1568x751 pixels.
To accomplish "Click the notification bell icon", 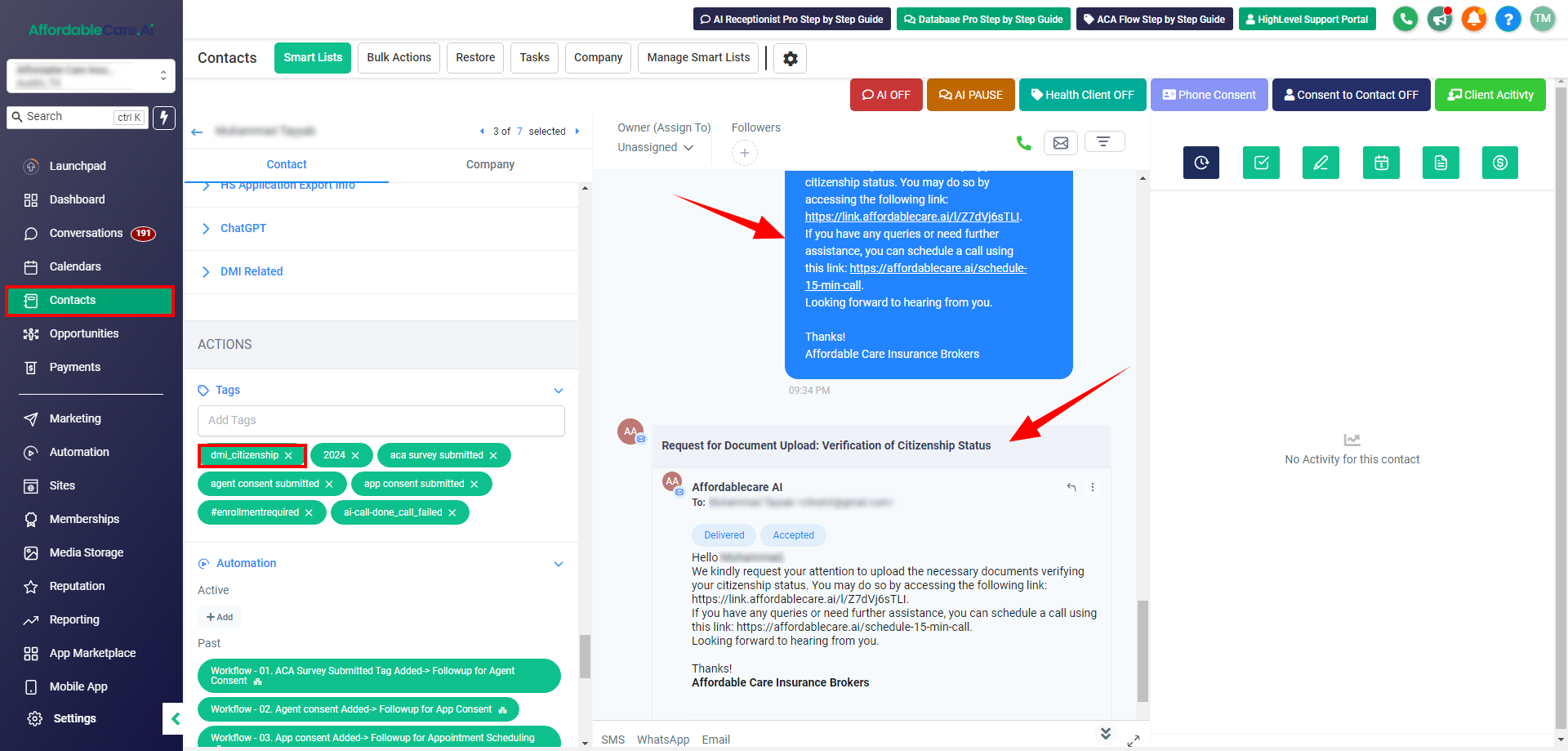I will coord(1473,19).
